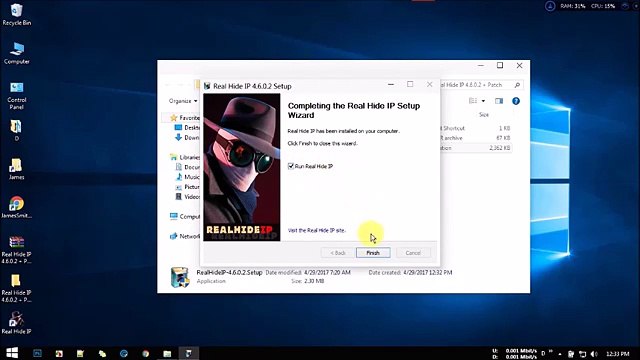Click the Explorer search box

point(481,85)
